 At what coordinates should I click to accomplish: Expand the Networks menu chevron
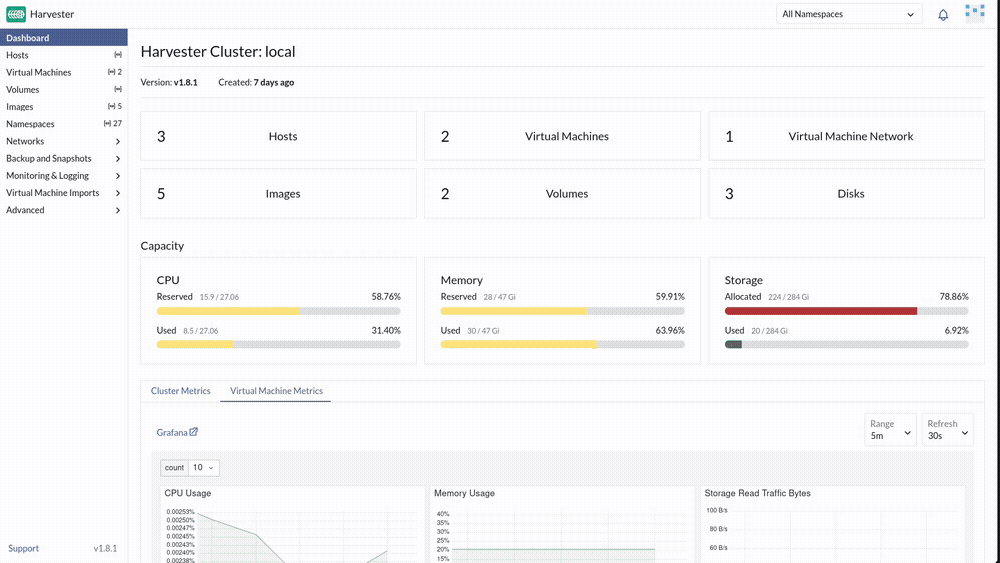(118, 142)
